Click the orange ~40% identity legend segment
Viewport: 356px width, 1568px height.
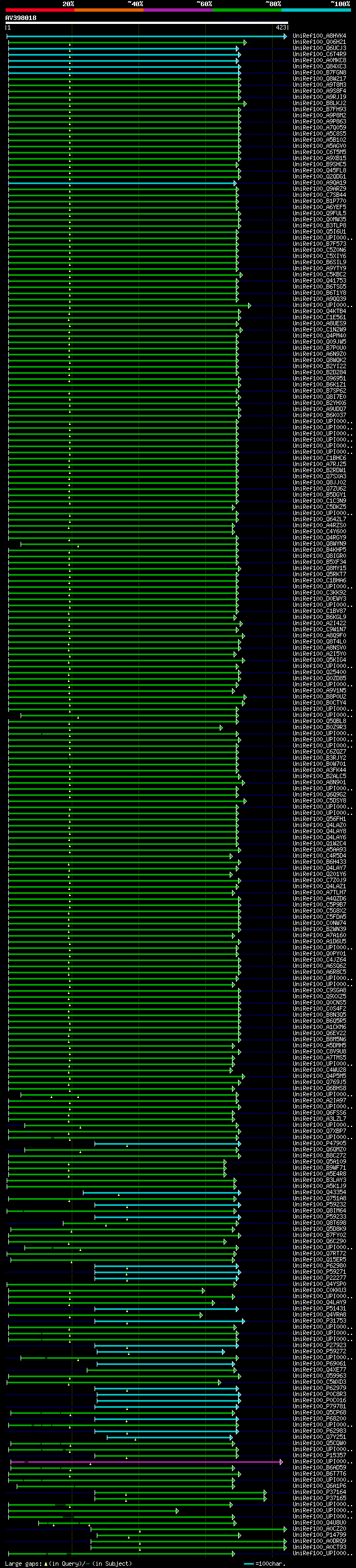tap(110, 10)
